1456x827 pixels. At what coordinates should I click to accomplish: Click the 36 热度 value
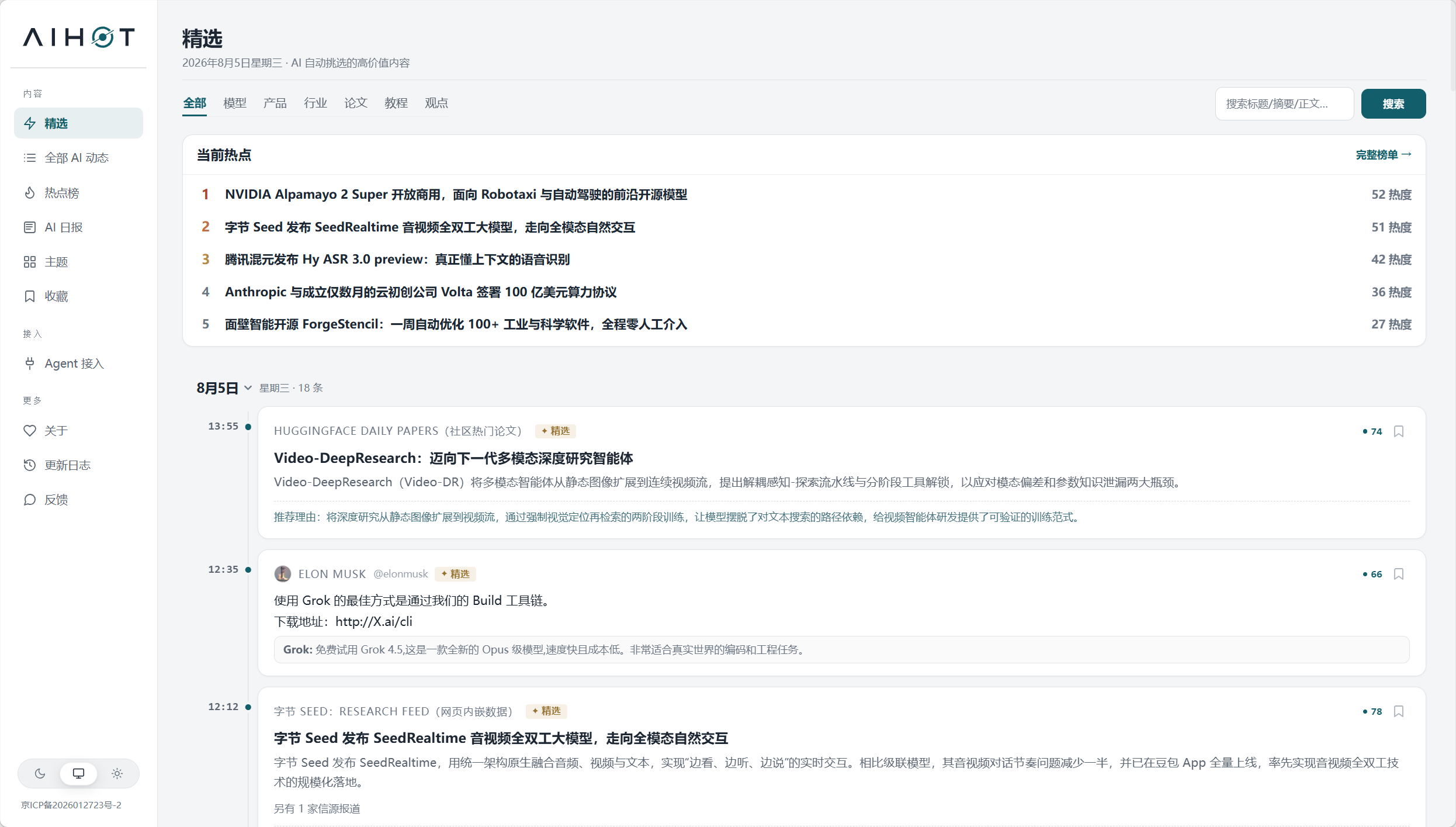pos(1392,292)
